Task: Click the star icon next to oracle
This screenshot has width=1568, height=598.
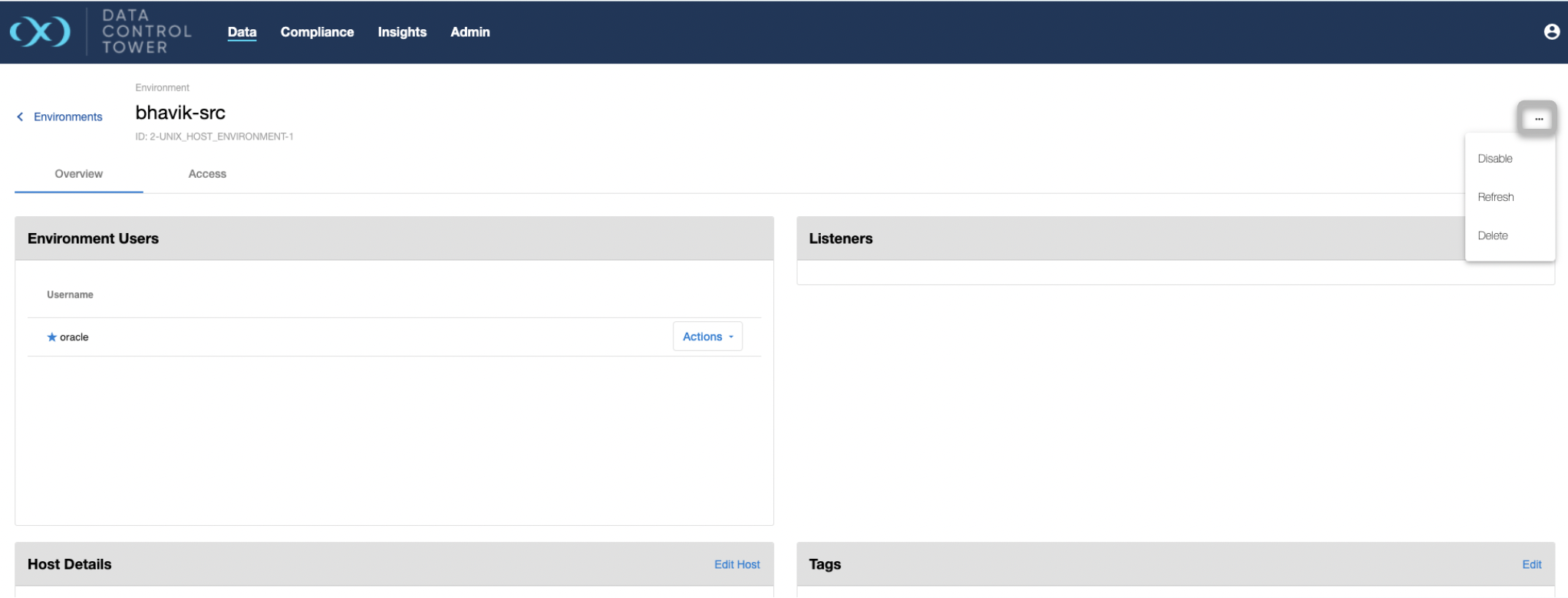Action: (x=51, y=337)
